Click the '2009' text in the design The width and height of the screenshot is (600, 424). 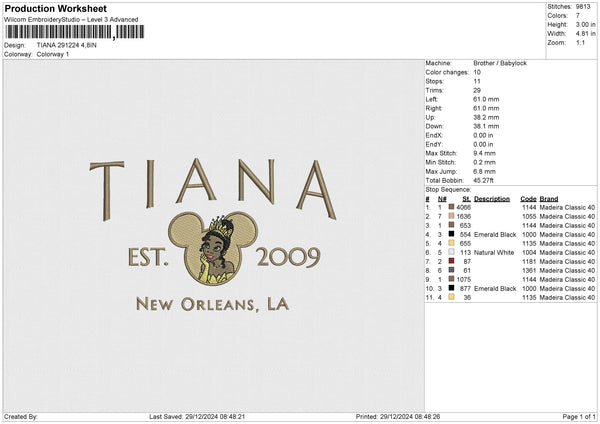click(x=288, y=257)
